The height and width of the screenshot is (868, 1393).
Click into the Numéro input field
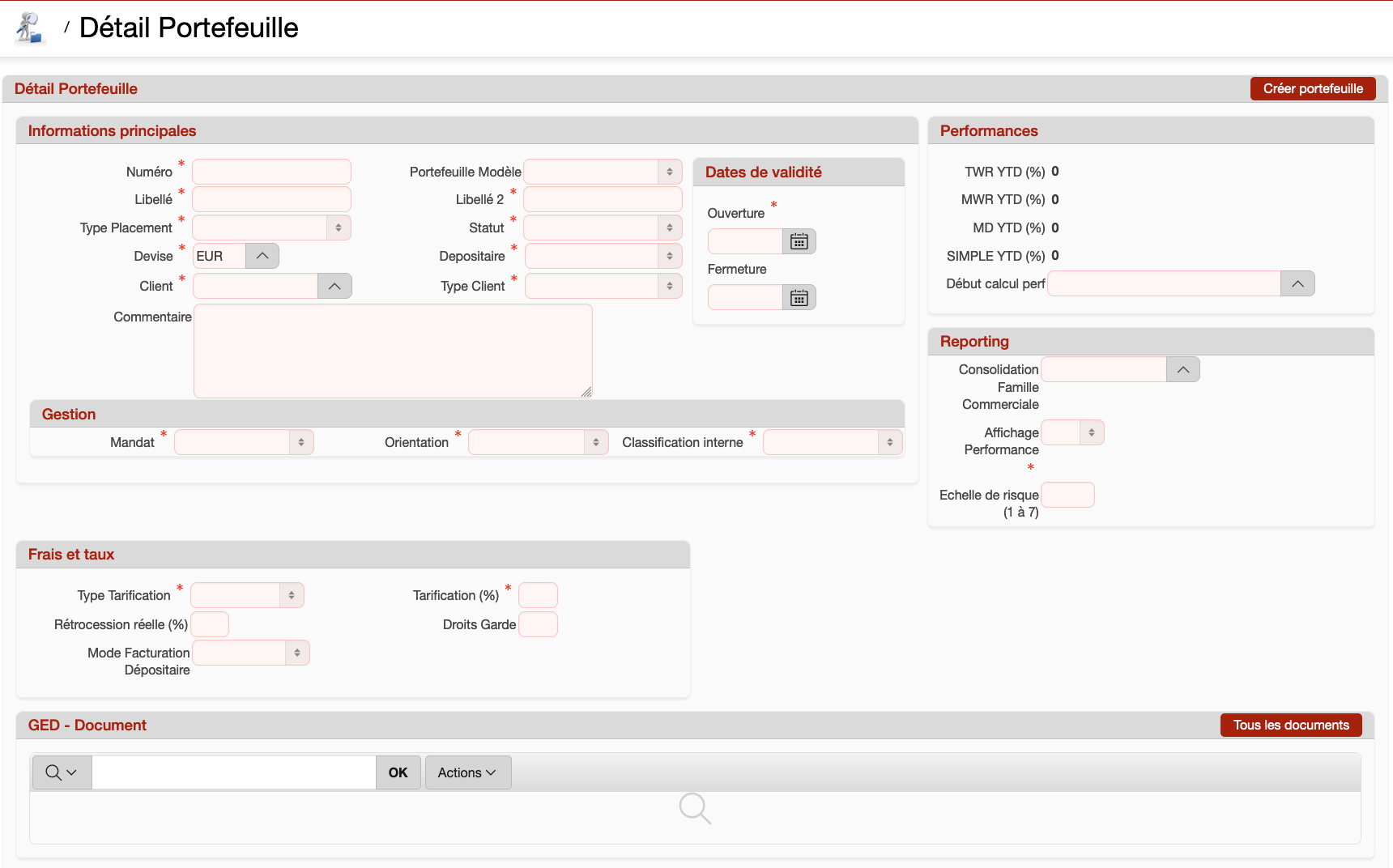271,172
